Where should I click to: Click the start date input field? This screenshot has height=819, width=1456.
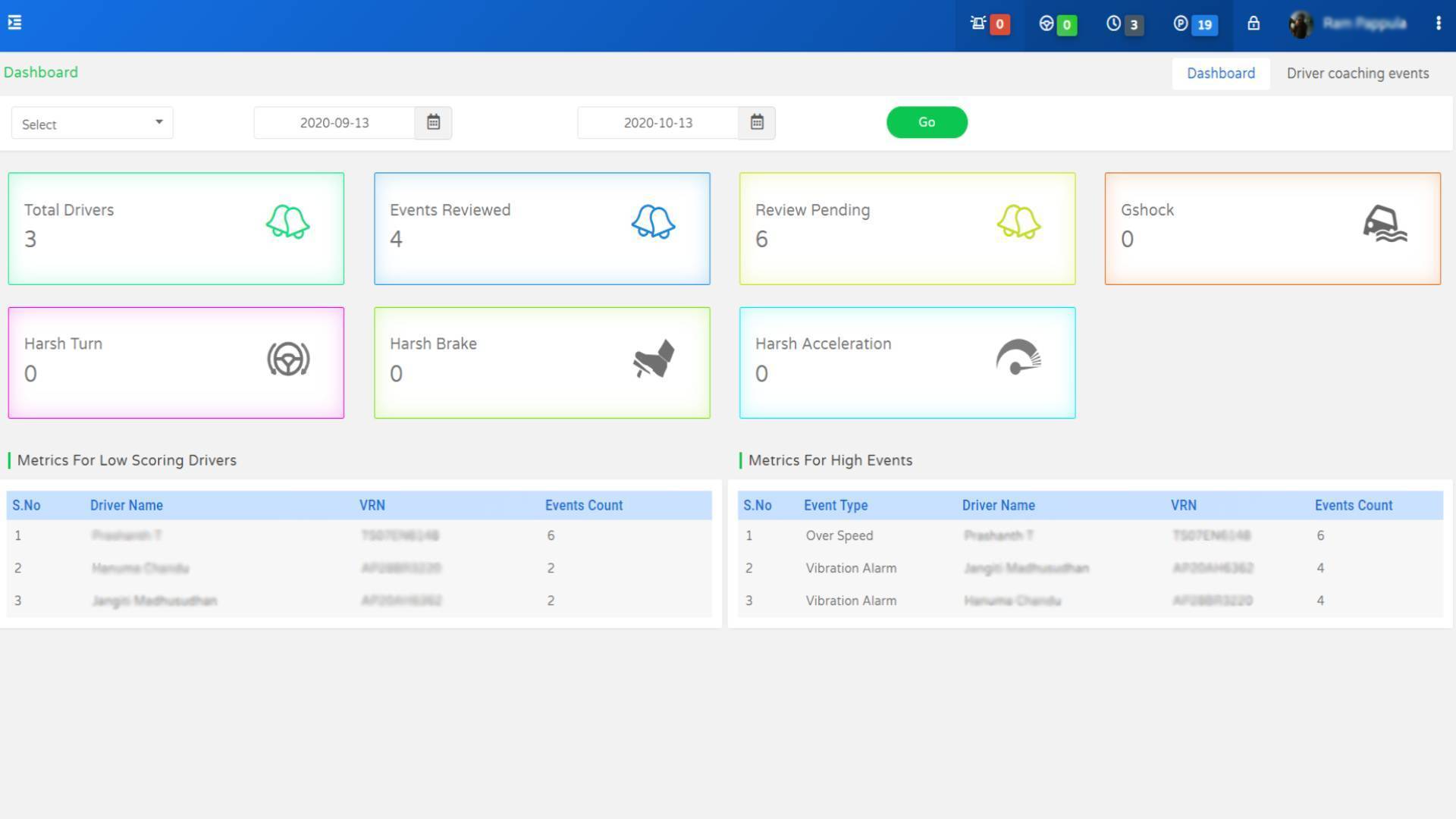335,122
